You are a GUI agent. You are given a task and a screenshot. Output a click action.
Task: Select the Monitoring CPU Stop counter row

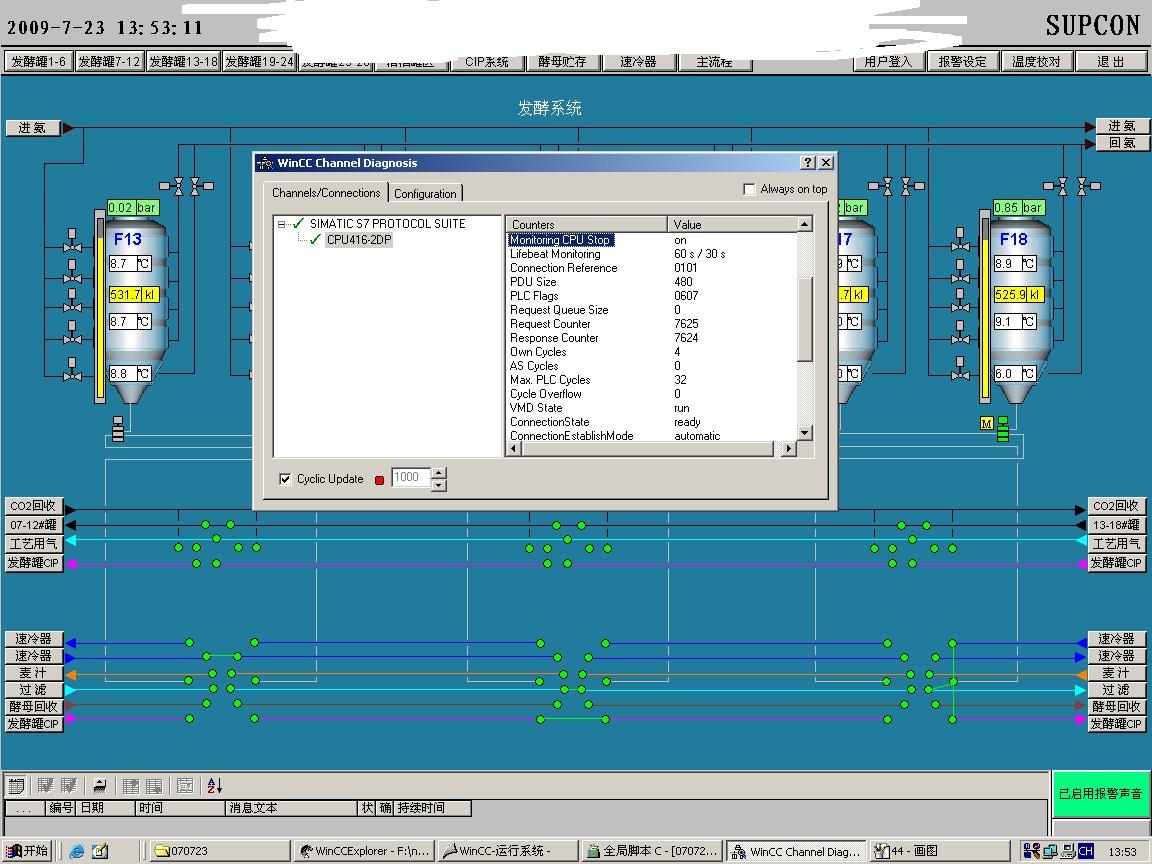click(x=561, y=240)
